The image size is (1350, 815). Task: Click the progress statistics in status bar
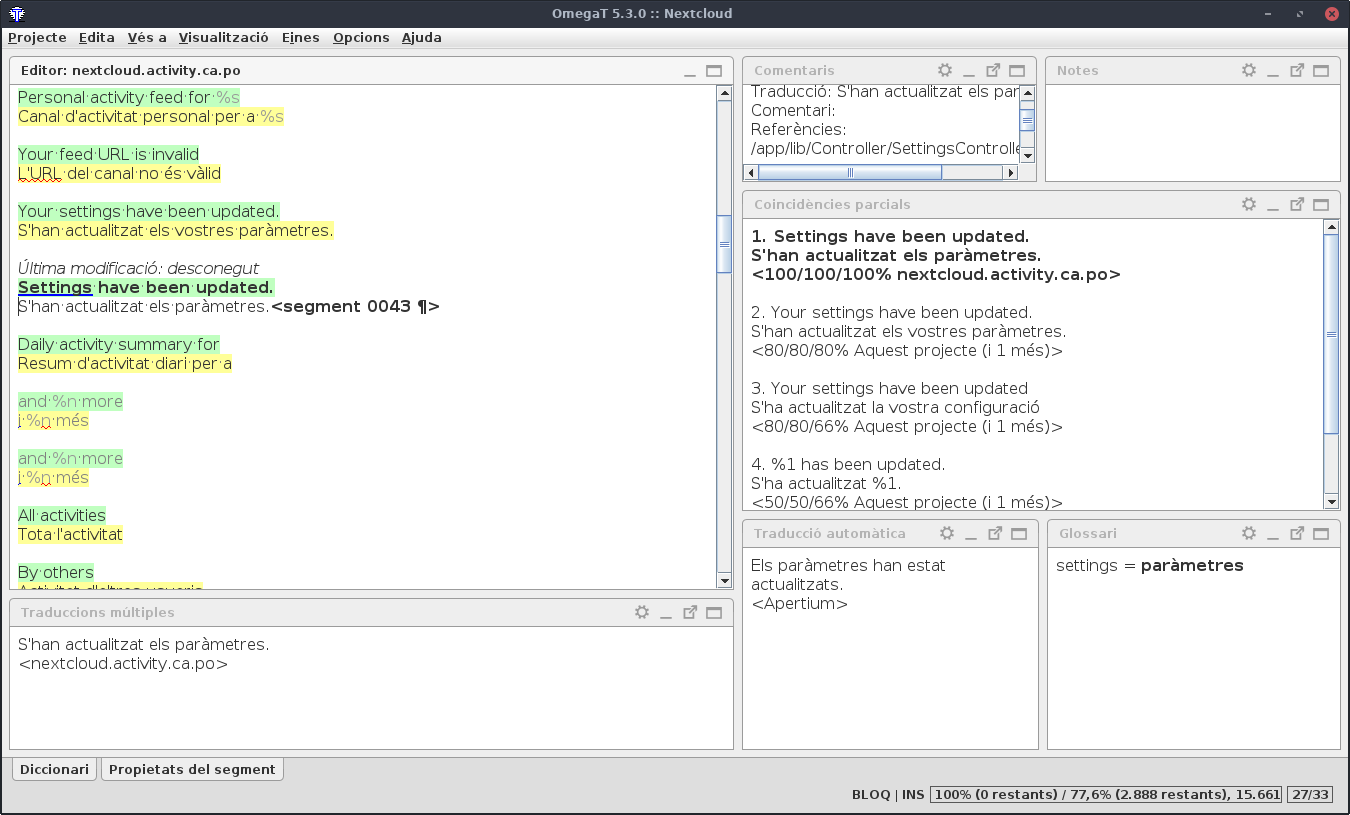(x=1106, y=794)
